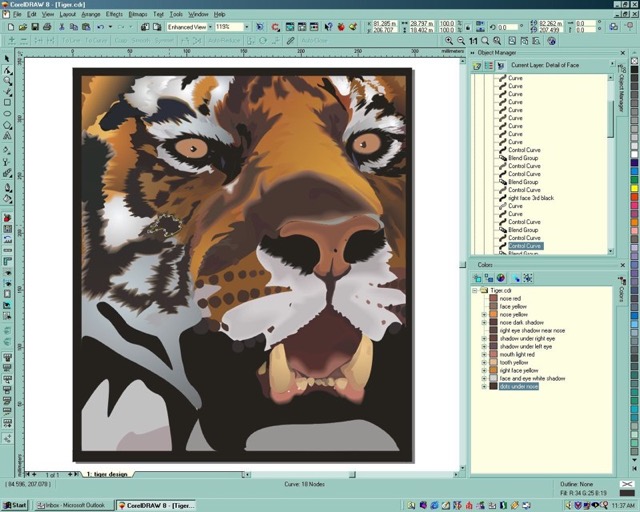
Task: Select the Polygon tool in the toolbox
Action: click(7, 125)
